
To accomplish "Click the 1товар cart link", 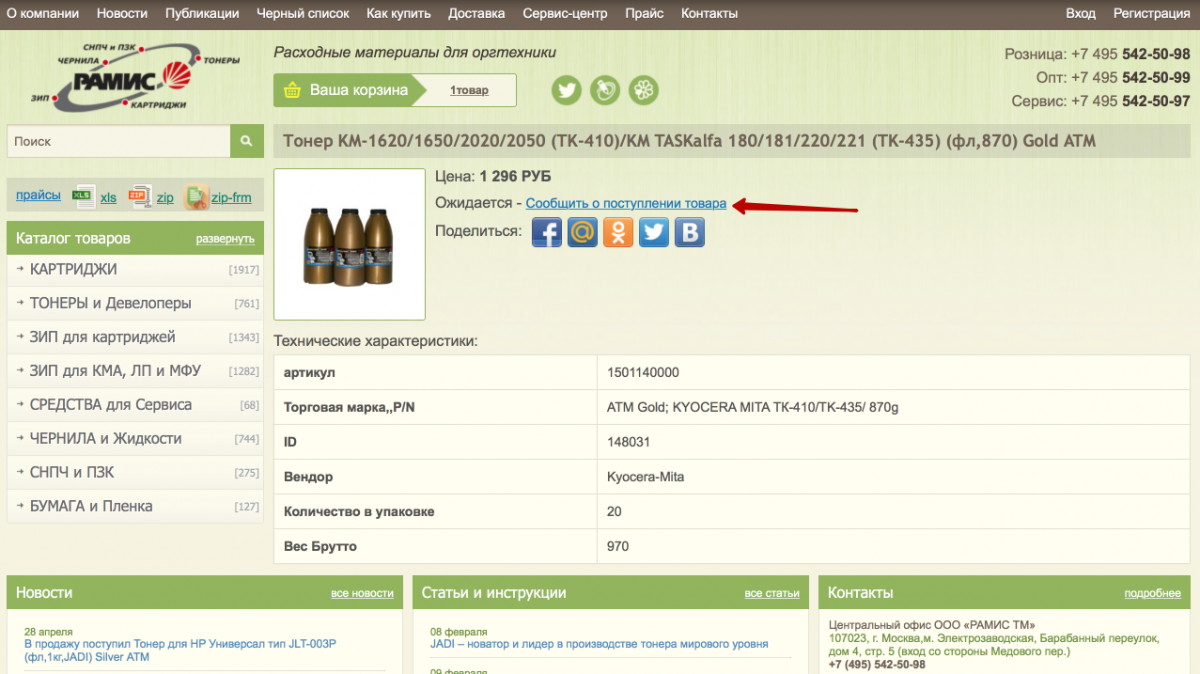I will pyautogui.click(x=469, y=90).
